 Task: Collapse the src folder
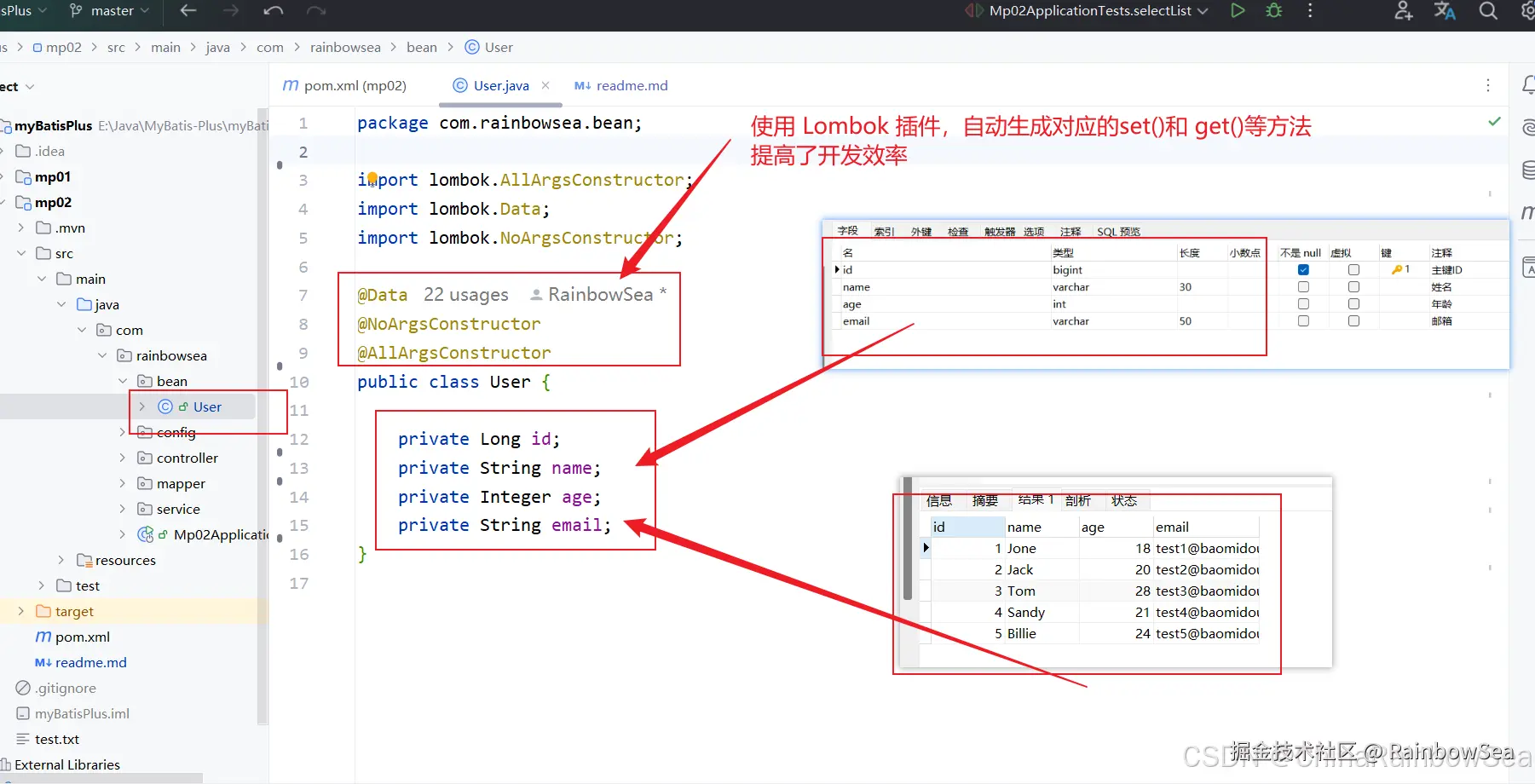pos(21,253)
